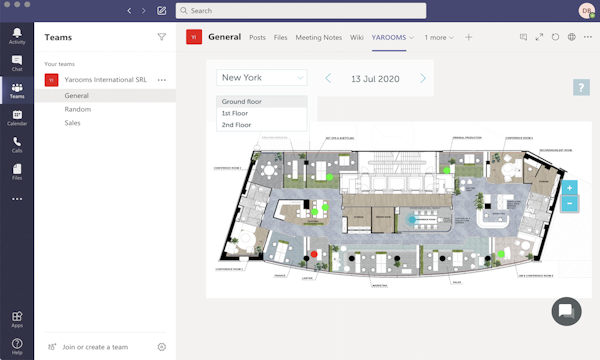Click the filter funnel icon beside Teams
Viewport: 600px width, 360px height.
(x=161, y=37)
